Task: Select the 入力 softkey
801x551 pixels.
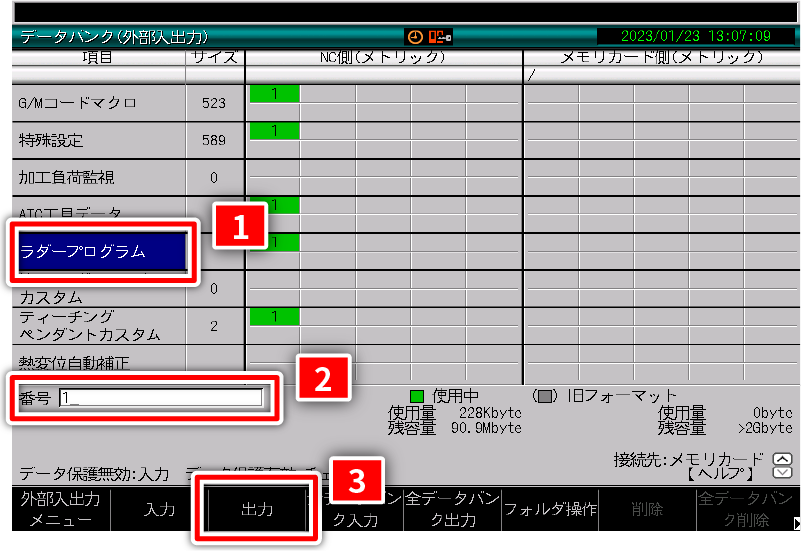Action: (x=159, y=509)
